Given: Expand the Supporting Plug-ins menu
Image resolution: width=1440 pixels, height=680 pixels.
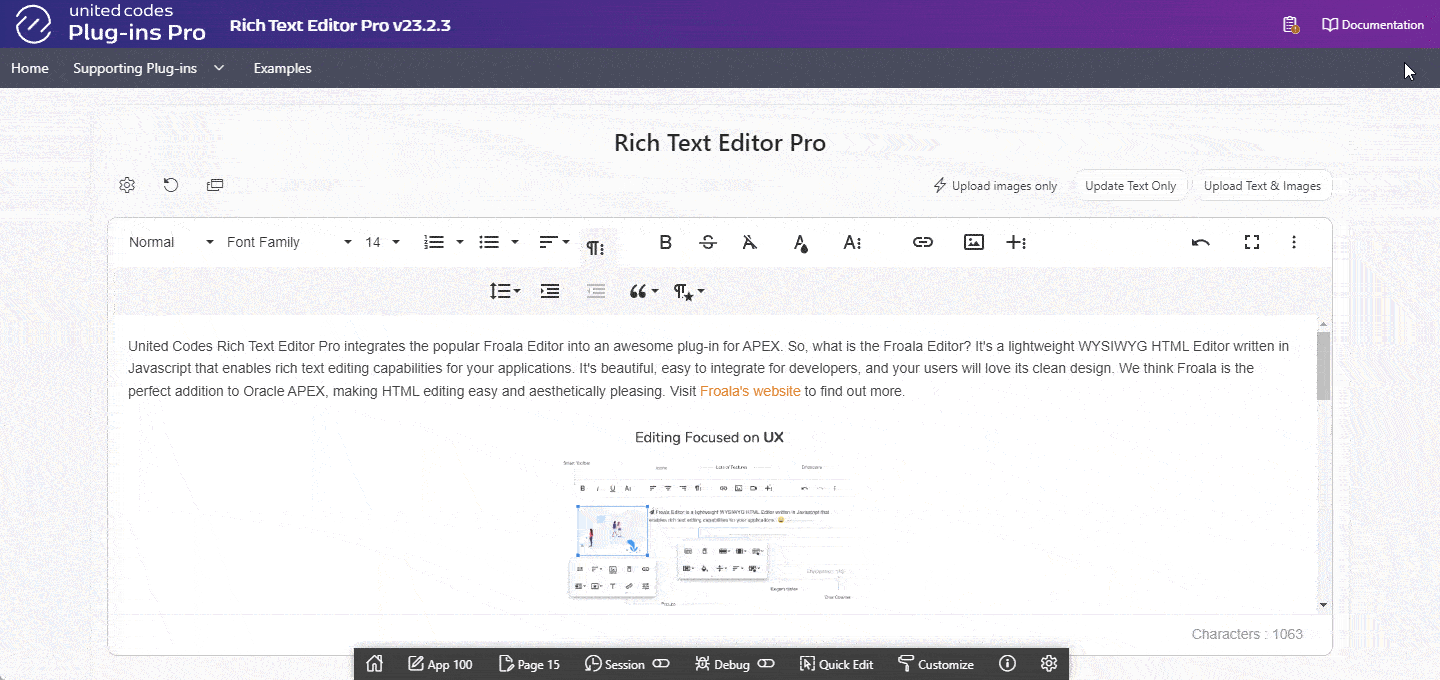Looking at the screenshot, I should (x=149, y=68).
